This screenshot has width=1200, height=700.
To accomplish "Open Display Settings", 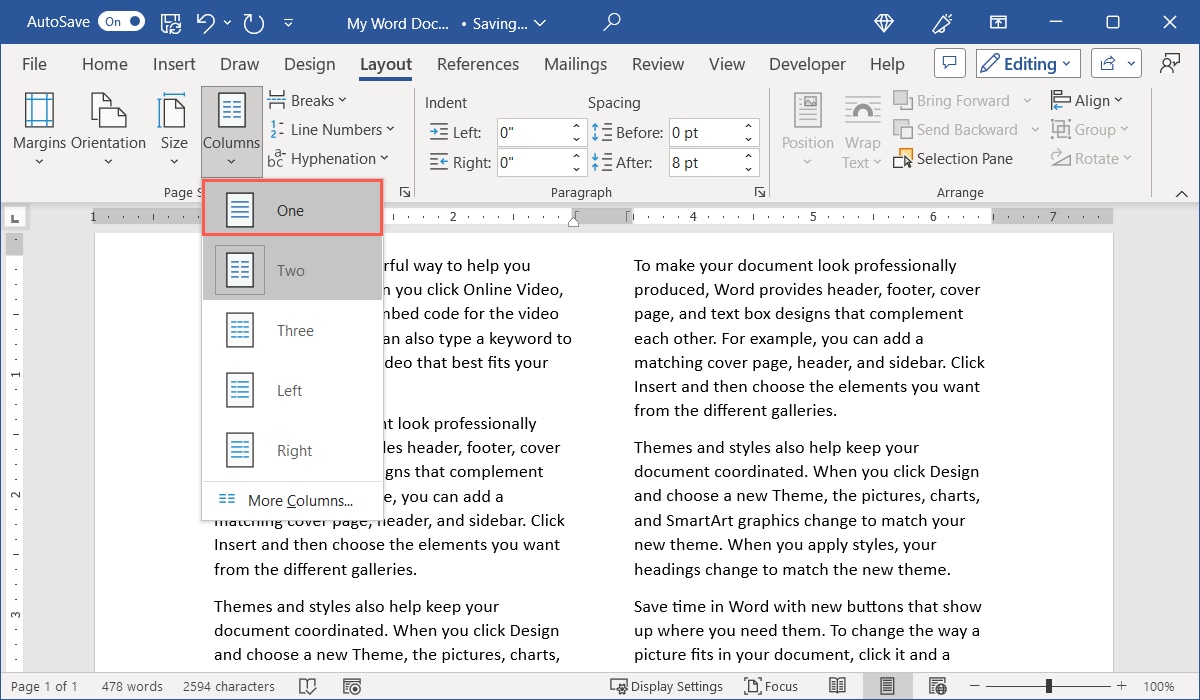I will pos(667,686).
